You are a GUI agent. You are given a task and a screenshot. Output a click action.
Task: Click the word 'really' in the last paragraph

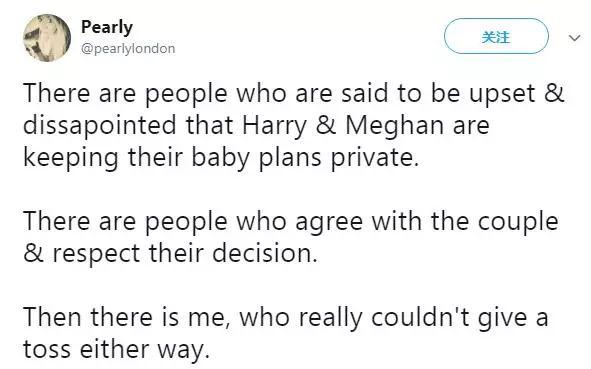click(331, 318)
